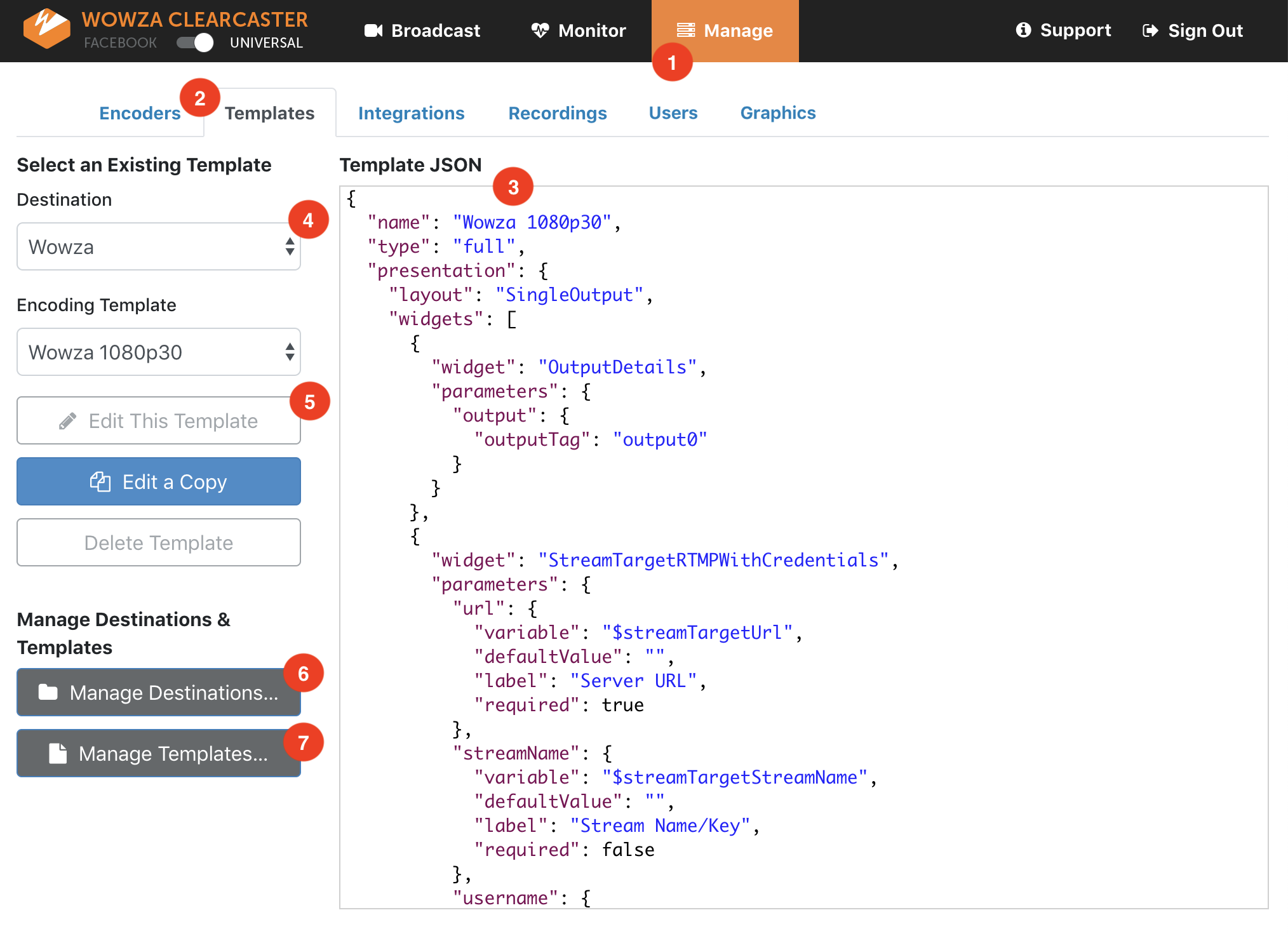This screenshot has height=936, width=1288.
Task: Open the Graphics tab
Action: point(777,113)
